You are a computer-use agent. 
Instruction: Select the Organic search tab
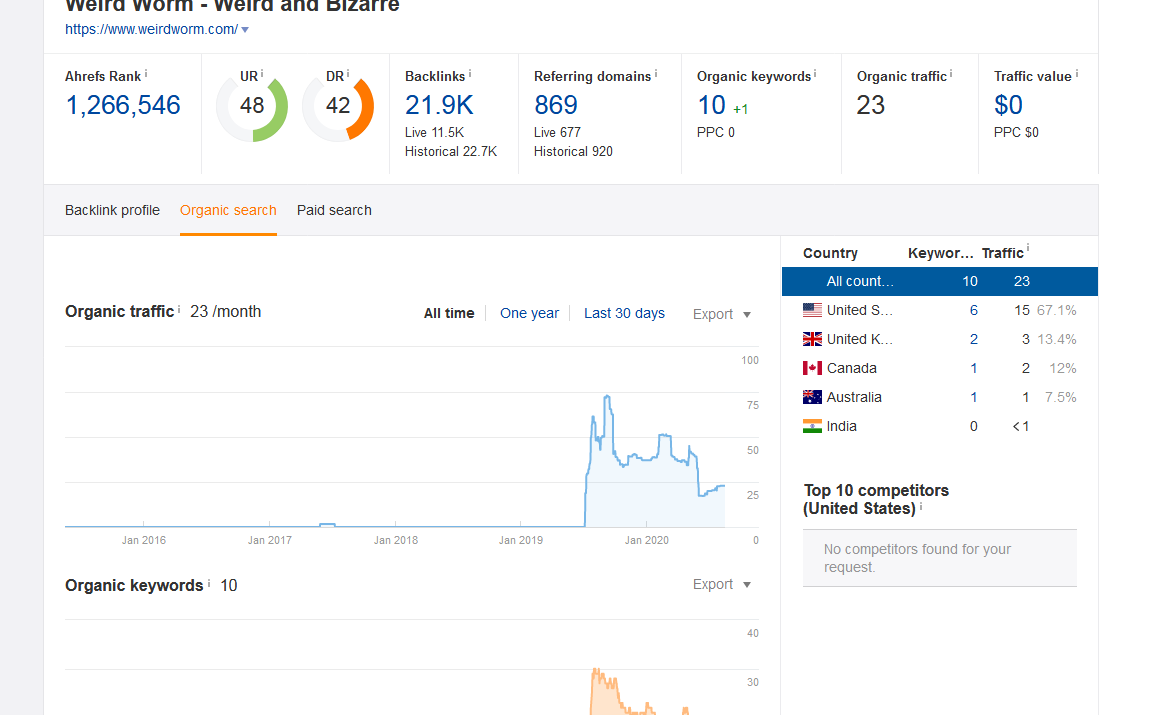click(x=228, y=210)
